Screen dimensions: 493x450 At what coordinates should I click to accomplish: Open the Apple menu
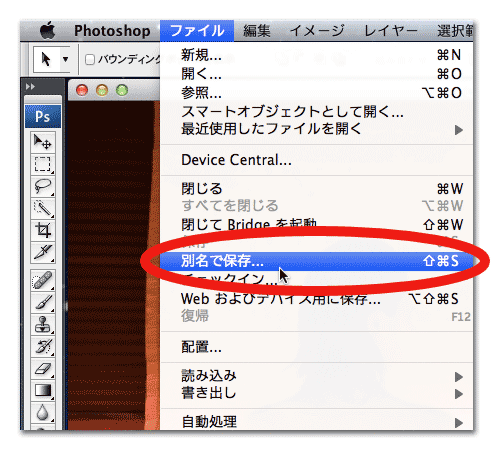pos(48,31)
